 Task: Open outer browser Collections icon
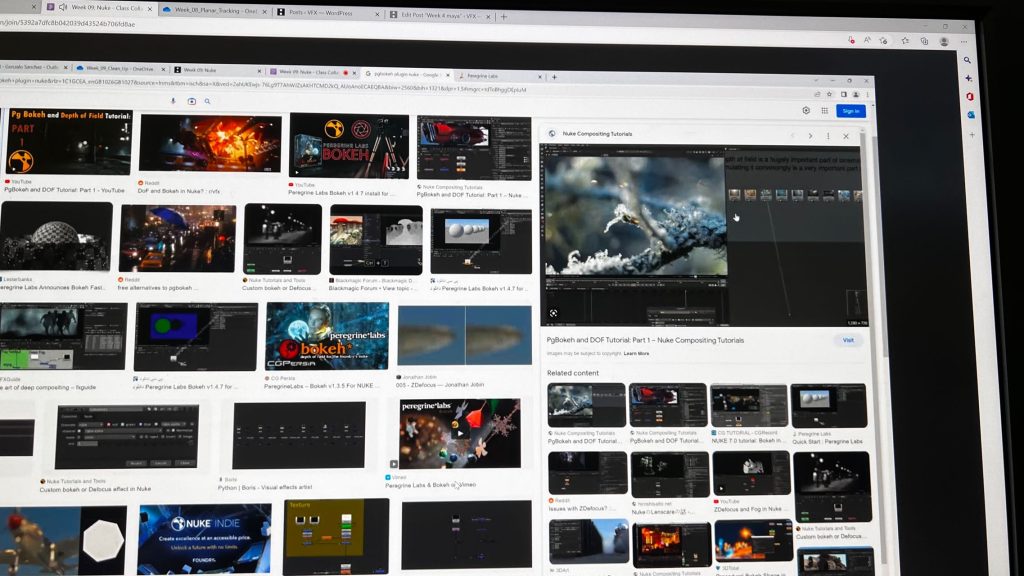tap(924, 41)
